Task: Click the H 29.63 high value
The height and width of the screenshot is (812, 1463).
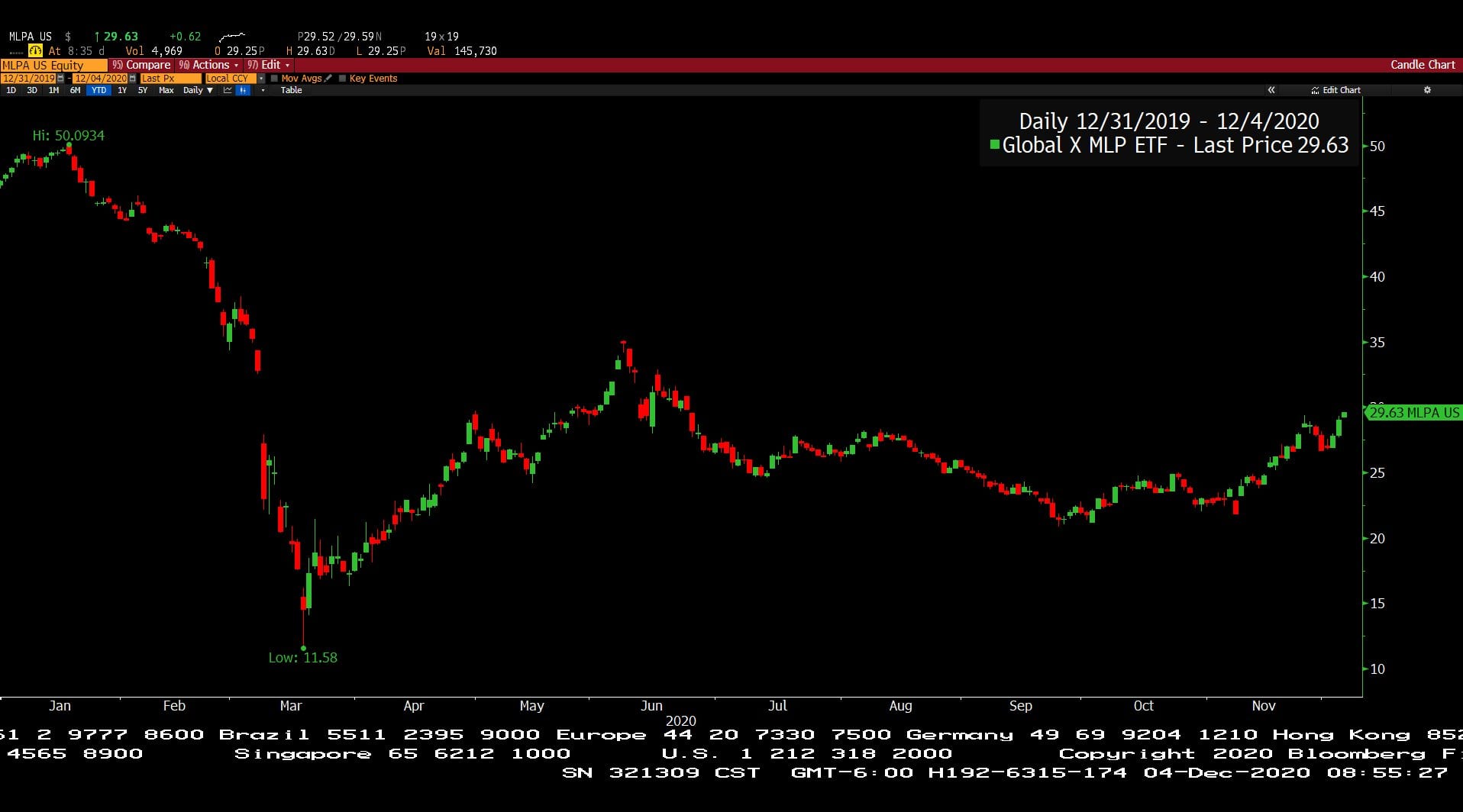Action: pos(311,51)
